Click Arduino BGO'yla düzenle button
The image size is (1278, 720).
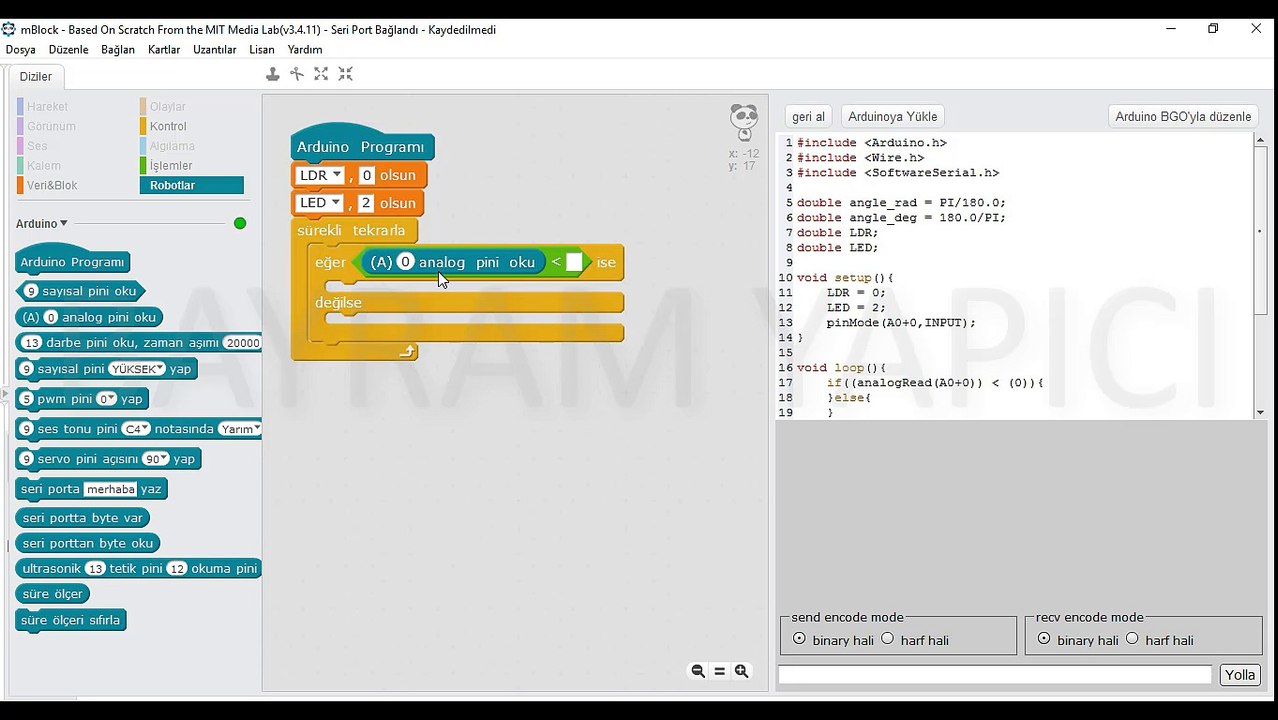pyautogui.click(x=1183, y=116)
